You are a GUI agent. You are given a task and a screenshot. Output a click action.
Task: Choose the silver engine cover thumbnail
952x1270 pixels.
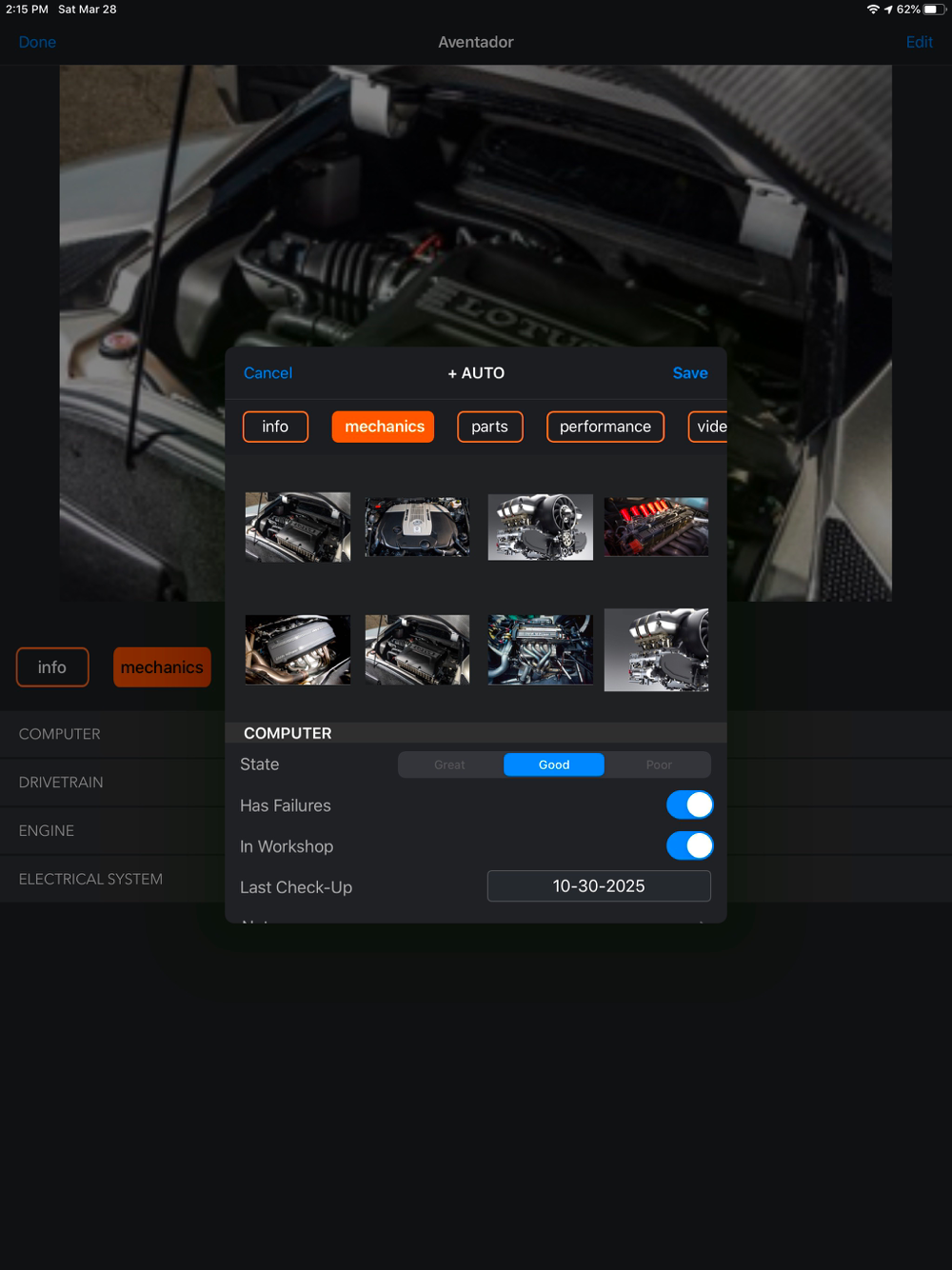[x=417, y=527]
